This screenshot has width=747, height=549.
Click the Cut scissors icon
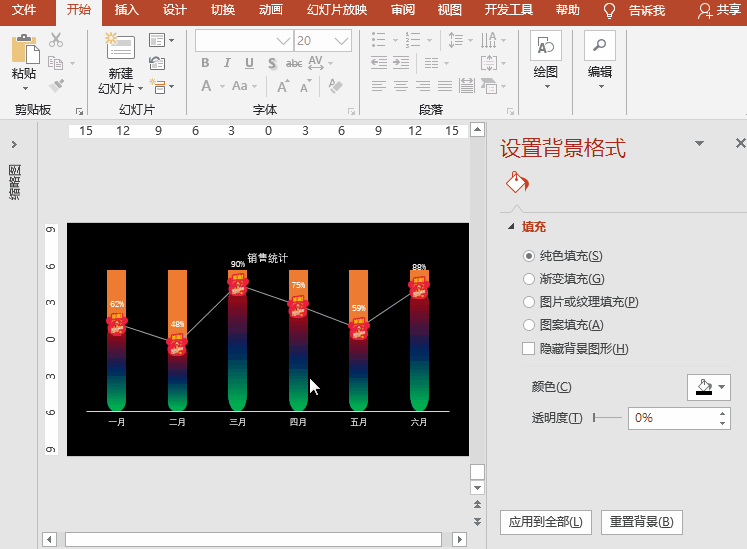coord(56,40)
